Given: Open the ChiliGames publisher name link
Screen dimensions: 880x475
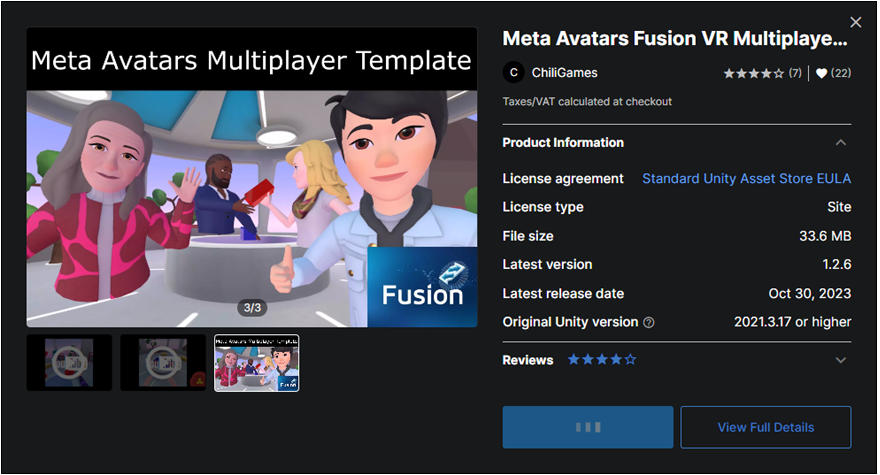Looking at the screenshot, I should (x=564, y=72).
